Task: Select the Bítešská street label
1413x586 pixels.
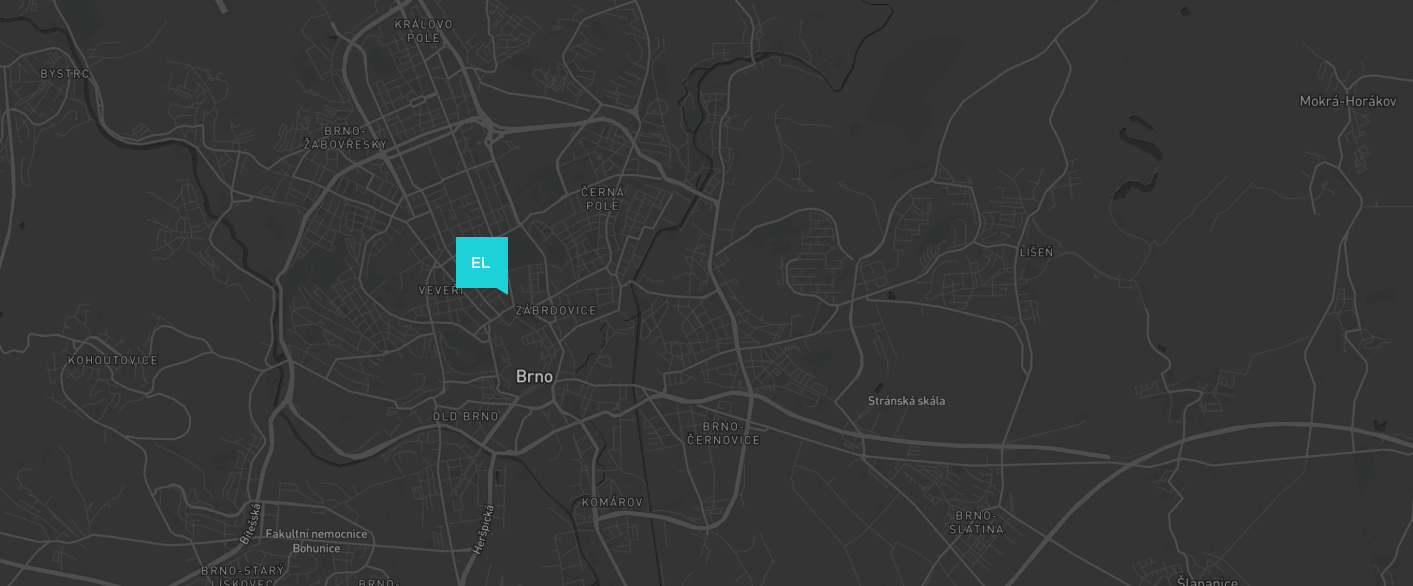Action: tap(251, 523)
